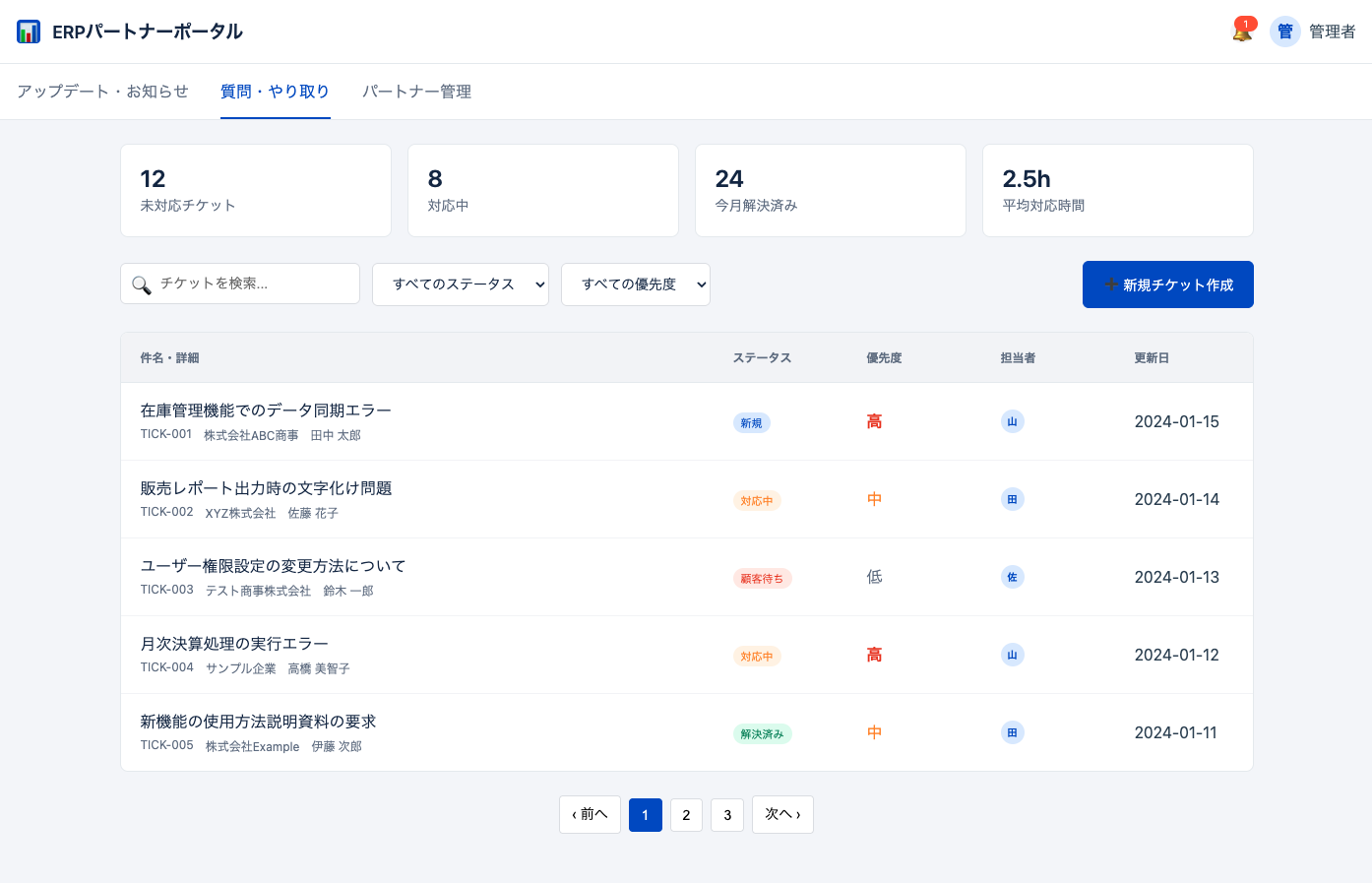1372x883 pixels.
Task: Click the 対応中 badge of TICK-004
Action: (757, 657)
